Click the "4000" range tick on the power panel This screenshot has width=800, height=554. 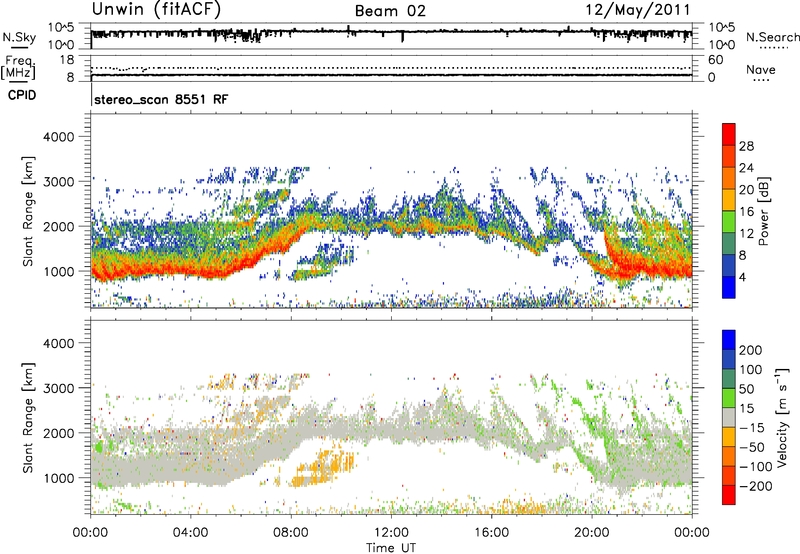coord(58,137)
